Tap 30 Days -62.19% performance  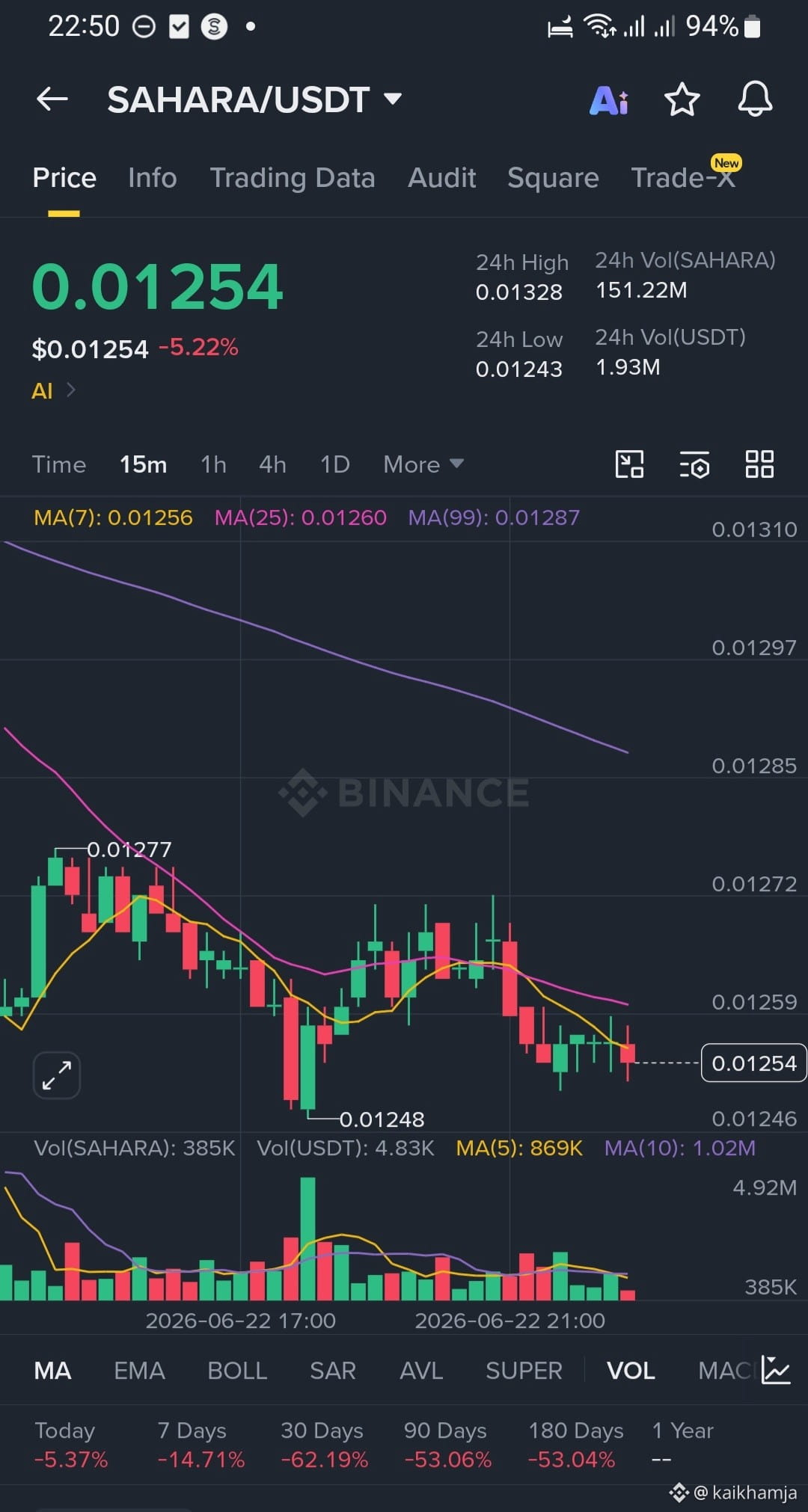point(324,1445)
